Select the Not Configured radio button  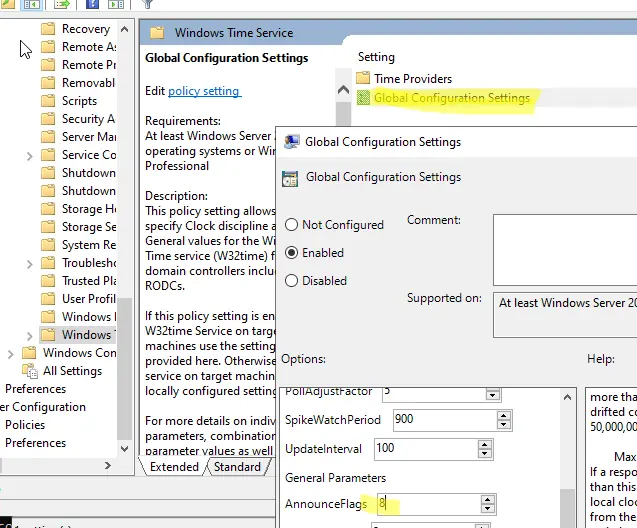(x=292, y=225)
